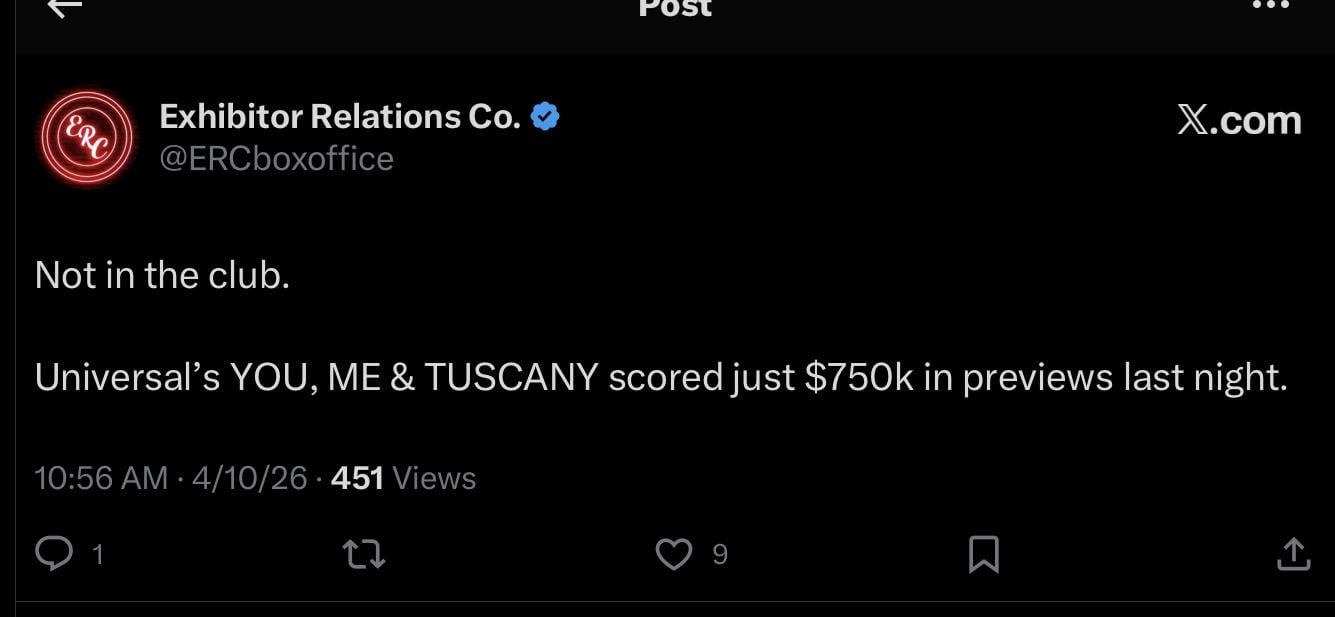Open the 451 Views count
The image size is (1335, 617).
coord(403,478)
